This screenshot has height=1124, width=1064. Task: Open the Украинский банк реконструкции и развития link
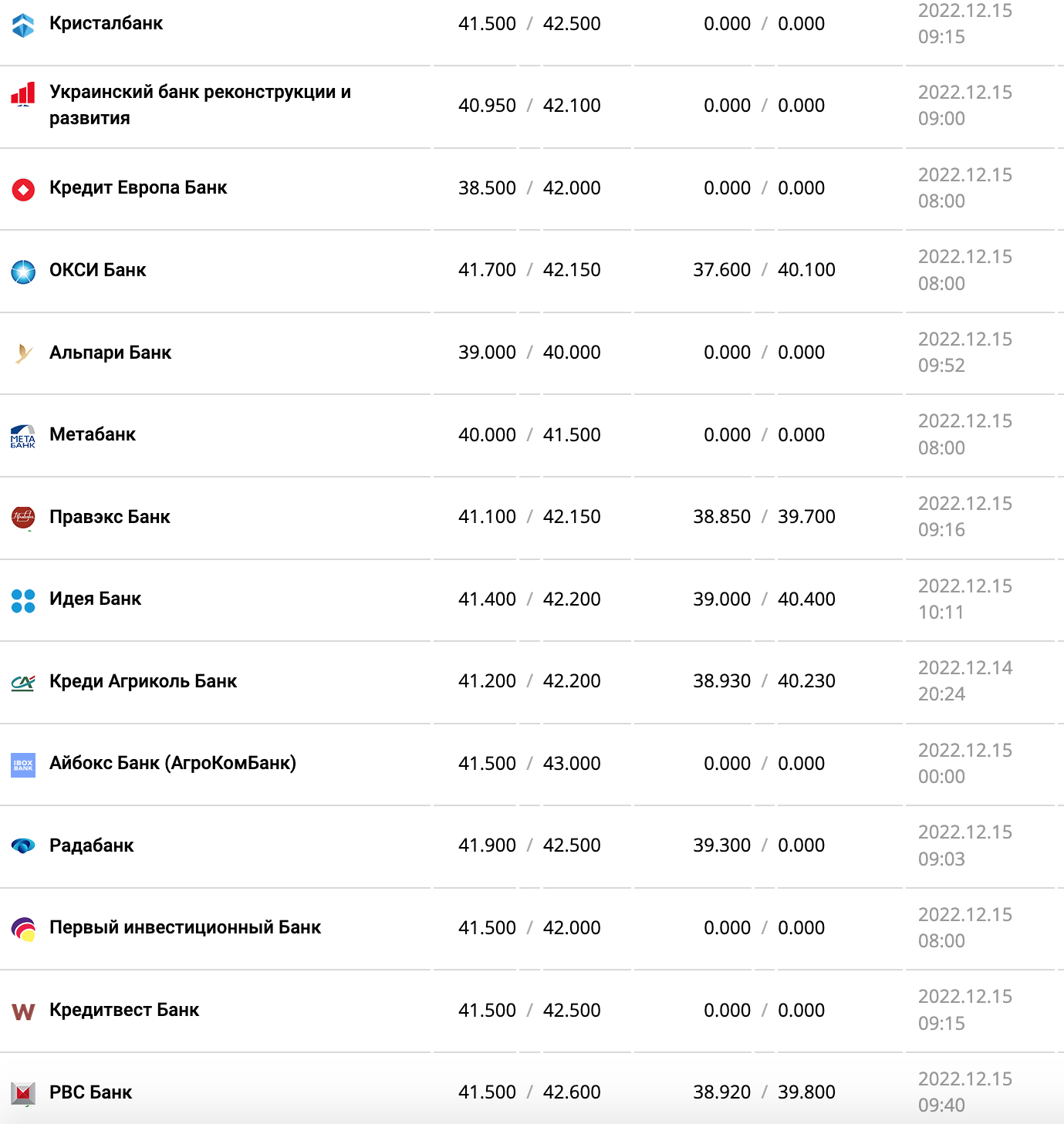click(199, 93)
